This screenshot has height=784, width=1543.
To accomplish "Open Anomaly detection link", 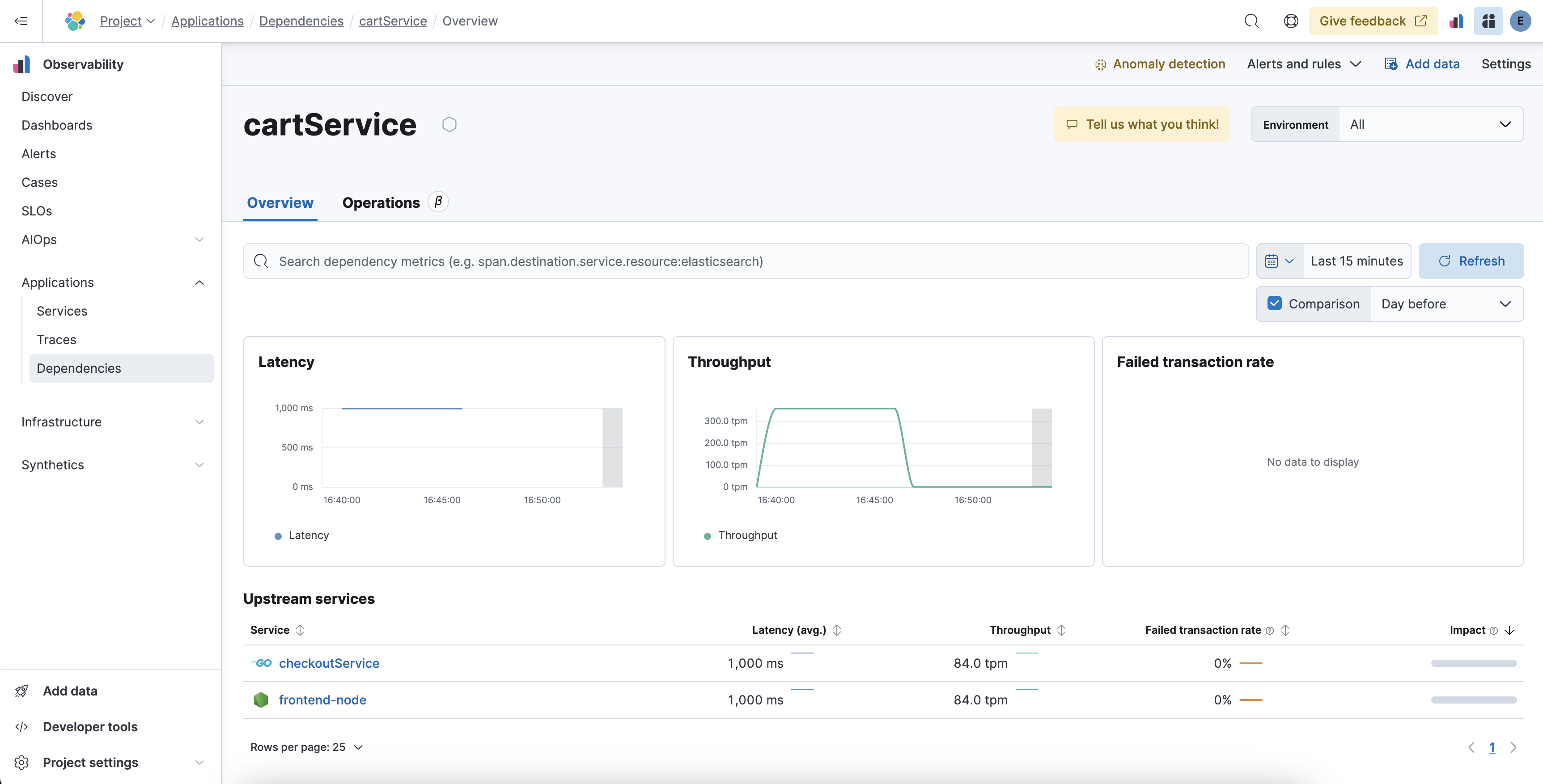I will click(x=1160, y=64).
